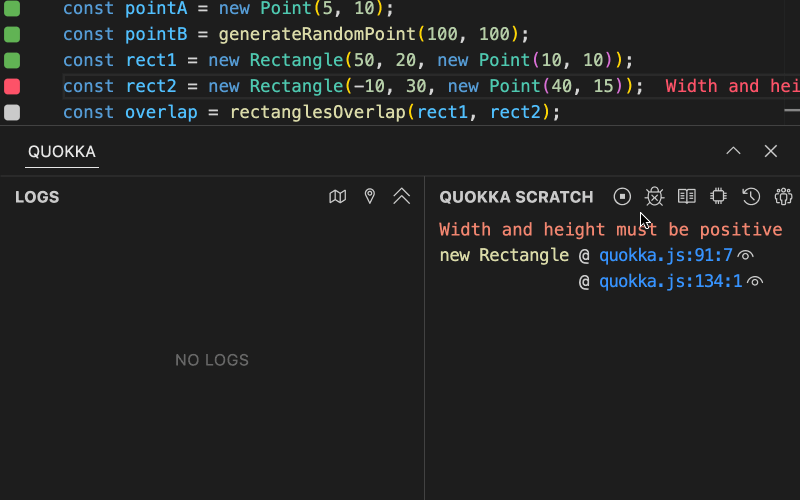Click the 'NO LOGS' placeholder text
800x500 pixels.
(212, 360)
